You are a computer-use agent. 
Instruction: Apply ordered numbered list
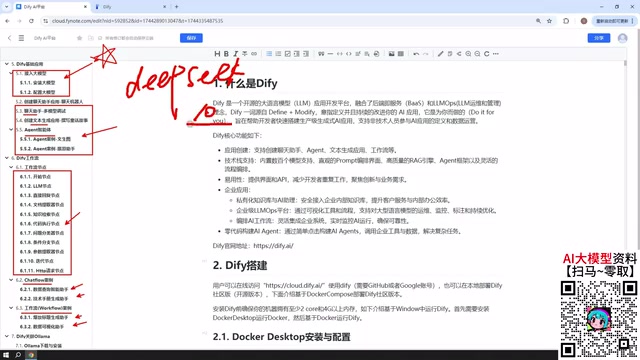tap(278, 54)
